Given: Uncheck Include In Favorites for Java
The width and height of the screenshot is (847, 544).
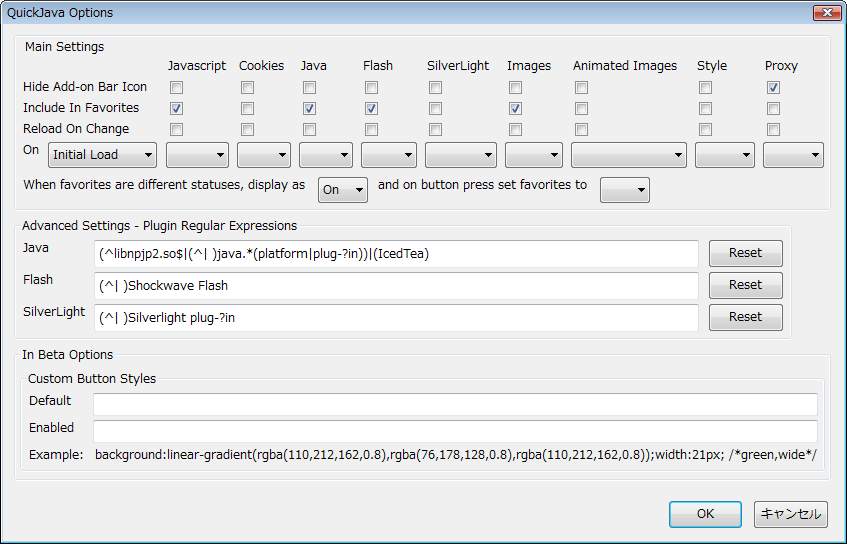Looking at the screenshot, I should [x=309, y=109].
